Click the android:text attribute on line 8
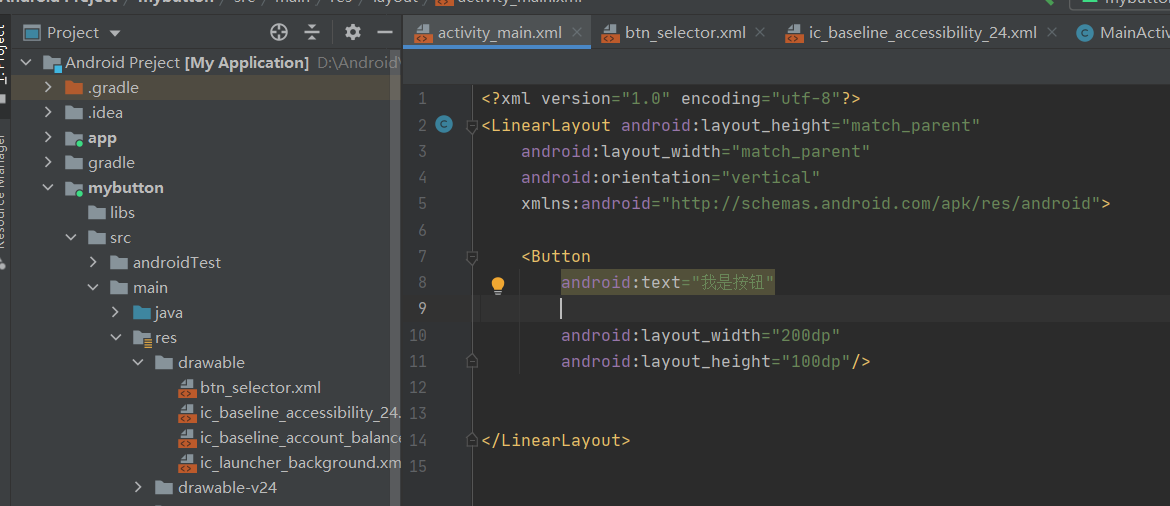 pyautogui.click(x=668, y=283)
